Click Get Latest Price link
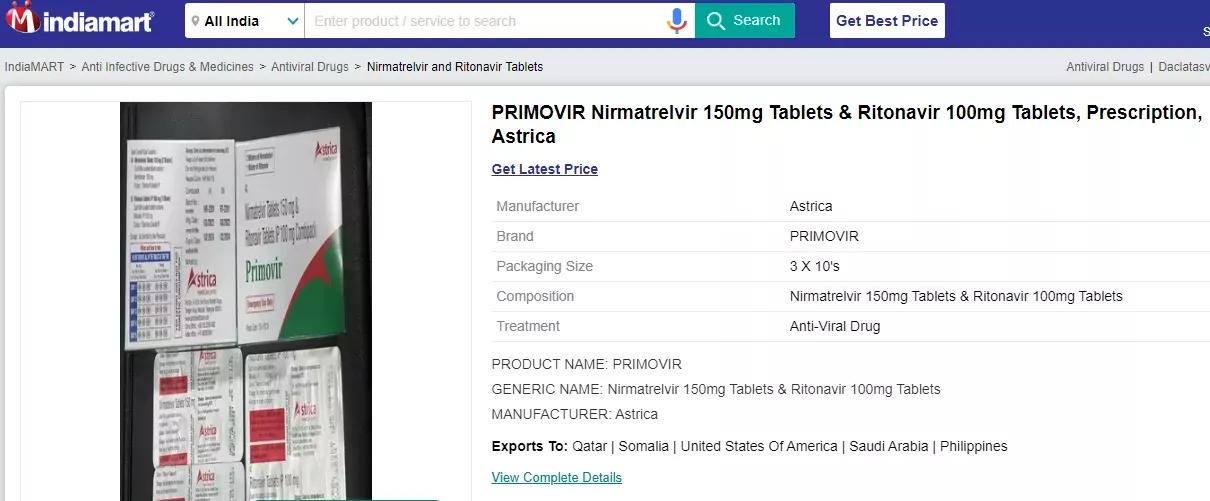 click(x=544, y=169)
